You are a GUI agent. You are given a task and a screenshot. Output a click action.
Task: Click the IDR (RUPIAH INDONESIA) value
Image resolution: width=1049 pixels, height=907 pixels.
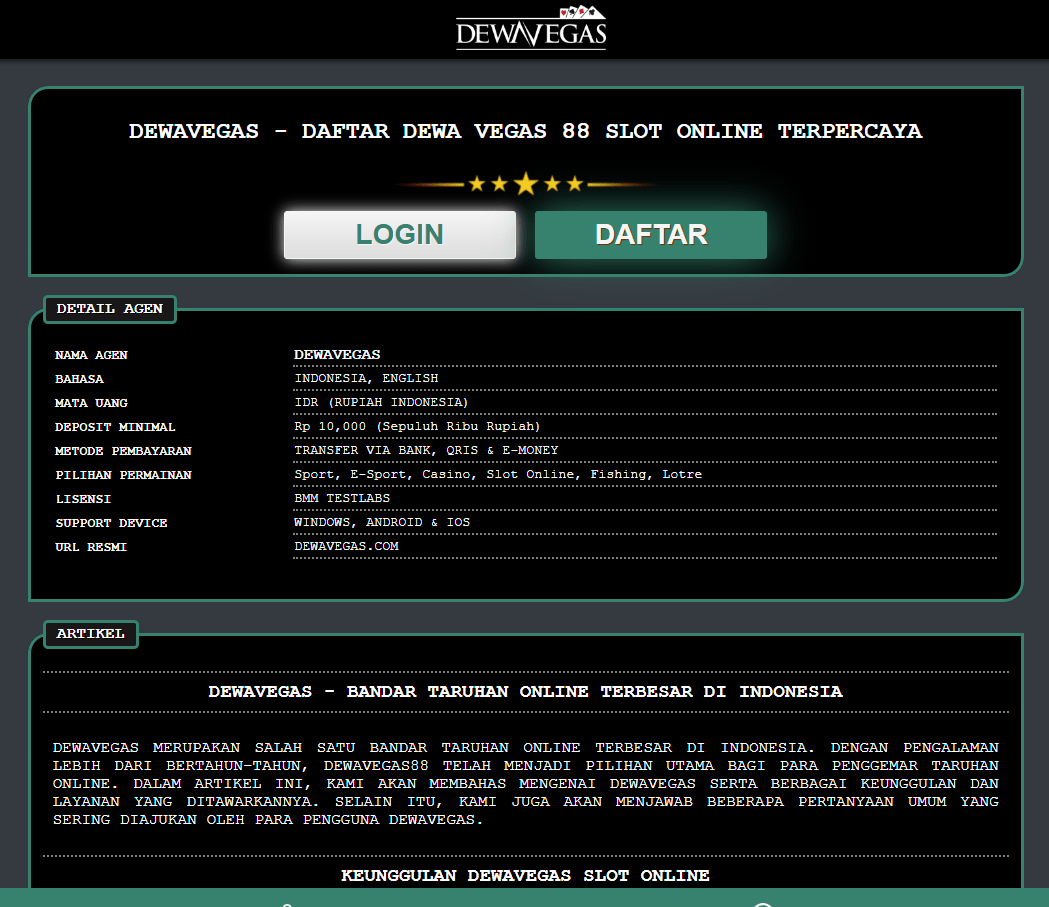click(x=381, y=403)
